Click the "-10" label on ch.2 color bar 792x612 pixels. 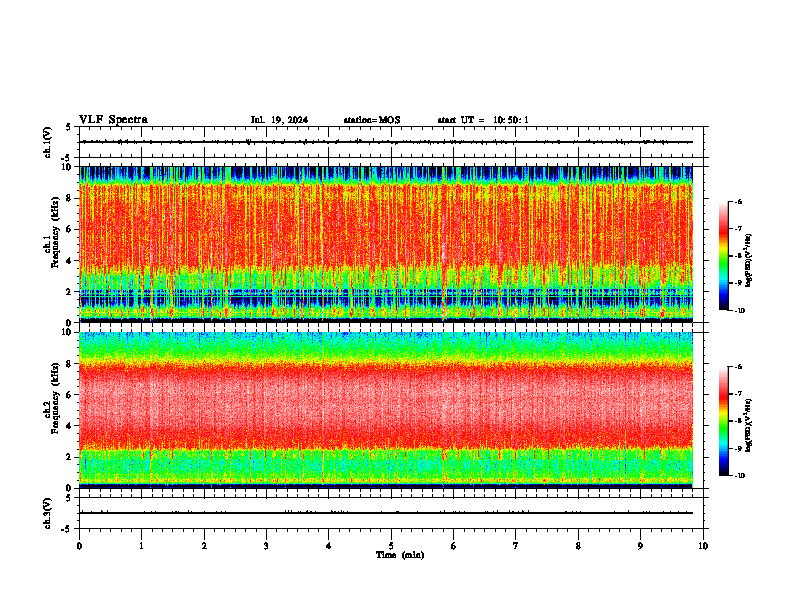pos(740,476)
